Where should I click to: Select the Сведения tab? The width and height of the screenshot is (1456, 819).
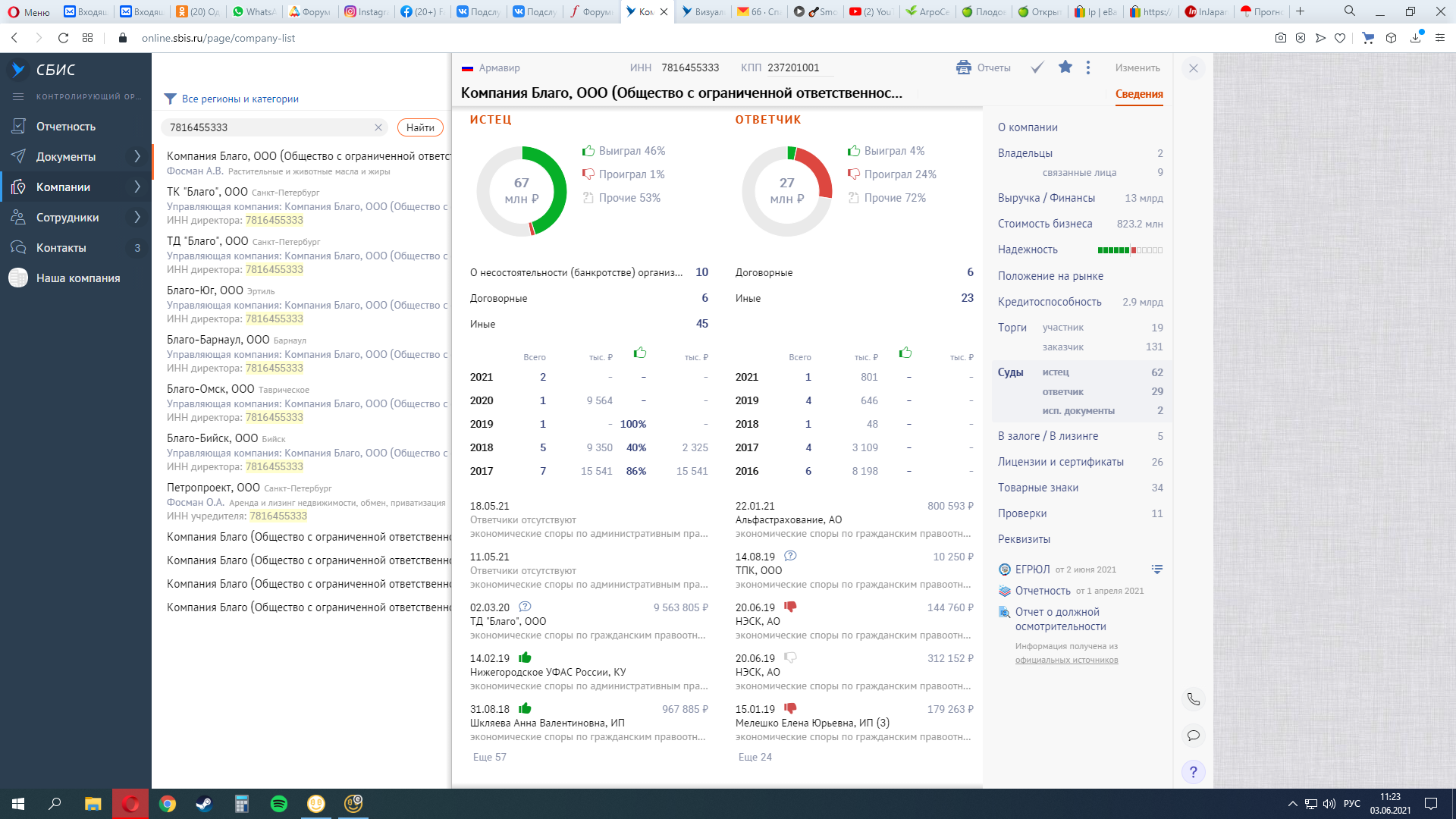click(x=1139, y=94)
